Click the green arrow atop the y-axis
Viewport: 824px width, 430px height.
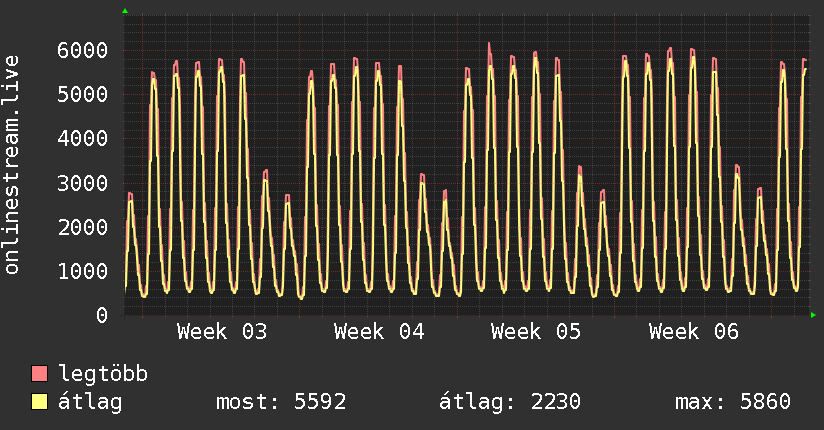[125, 11]
